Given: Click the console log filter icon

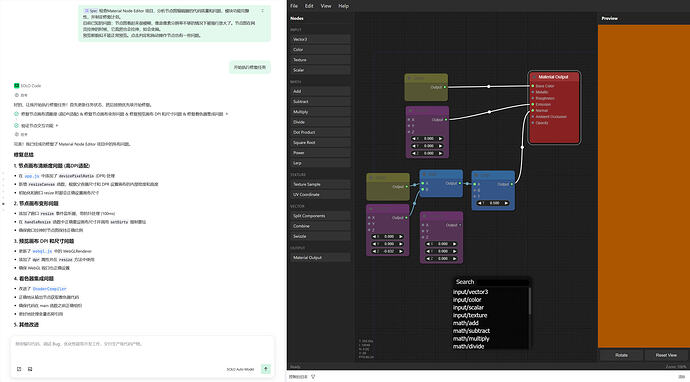Looking at the screenshot, I should click(313, 377).
